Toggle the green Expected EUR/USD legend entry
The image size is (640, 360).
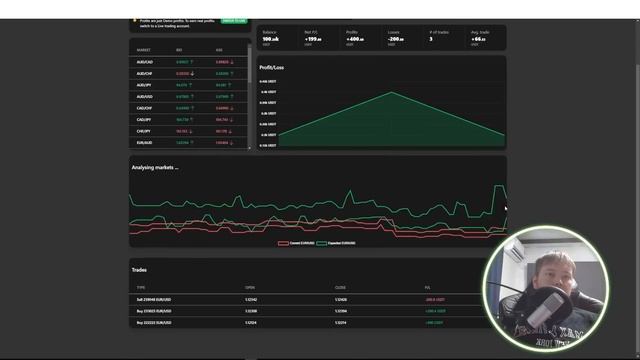pyautogui.click(x=336, y=243)
